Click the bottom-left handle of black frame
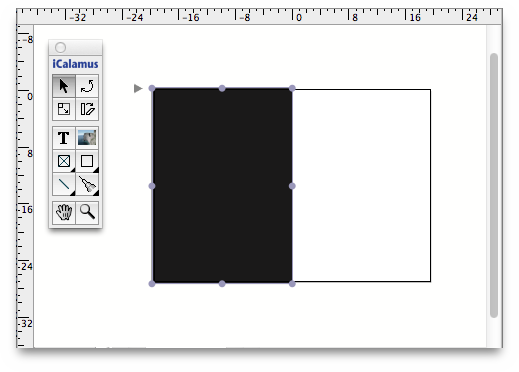This screenshot has width=519, height=372. tap(152, 284)
